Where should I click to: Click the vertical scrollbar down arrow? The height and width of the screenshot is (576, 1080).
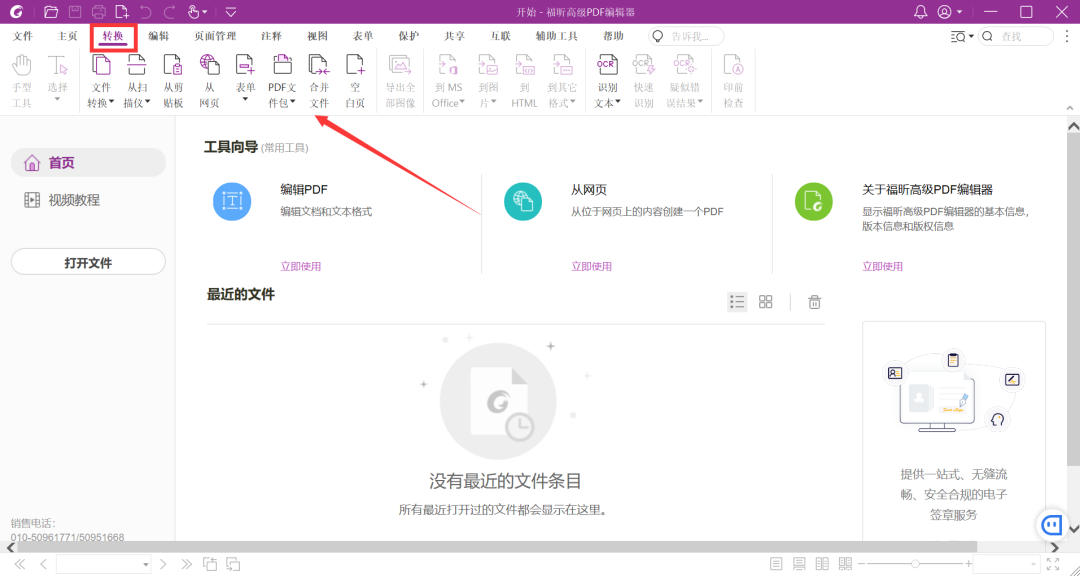click(1073, 529)
